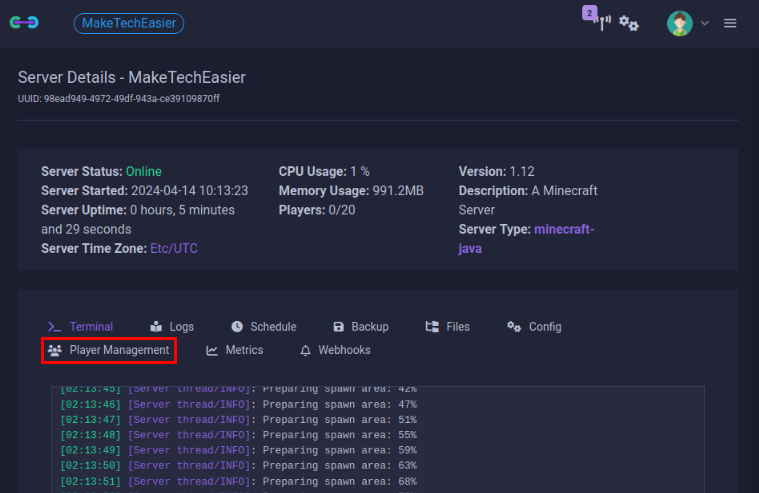This screenshot has width=759, height=493.
Task: Click the Description 'A Minecraft Server' text
Action: (x=528, y=200)
